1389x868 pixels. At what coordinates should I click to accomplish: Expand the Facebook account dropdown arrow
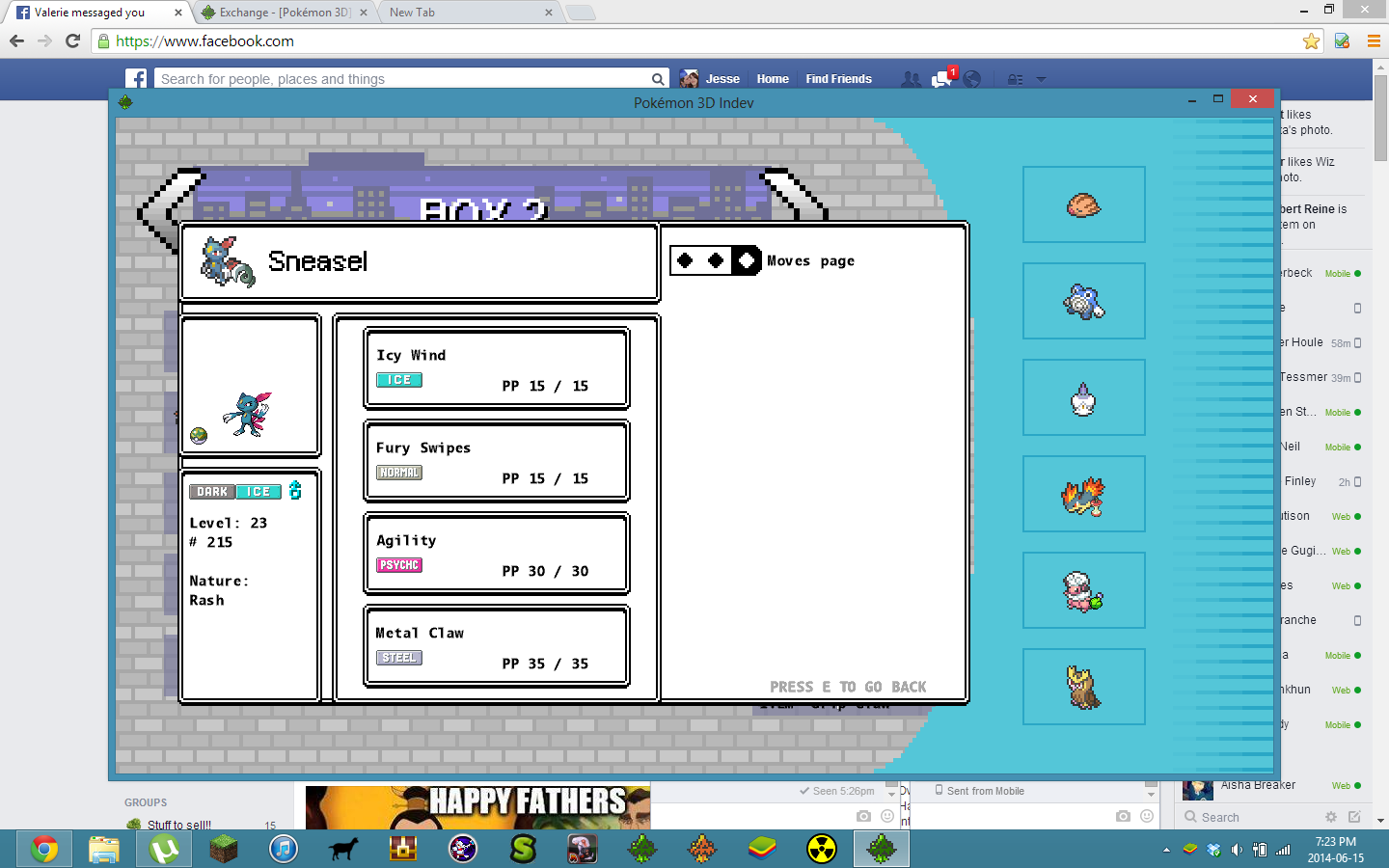pyautogui.click(x=1042, y=80)
